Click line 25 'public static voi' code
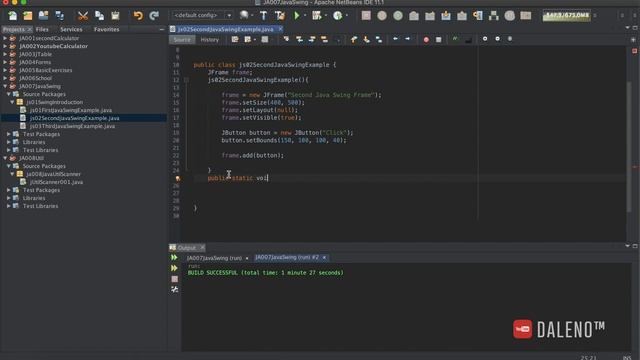640x360 pixels. 238,178
